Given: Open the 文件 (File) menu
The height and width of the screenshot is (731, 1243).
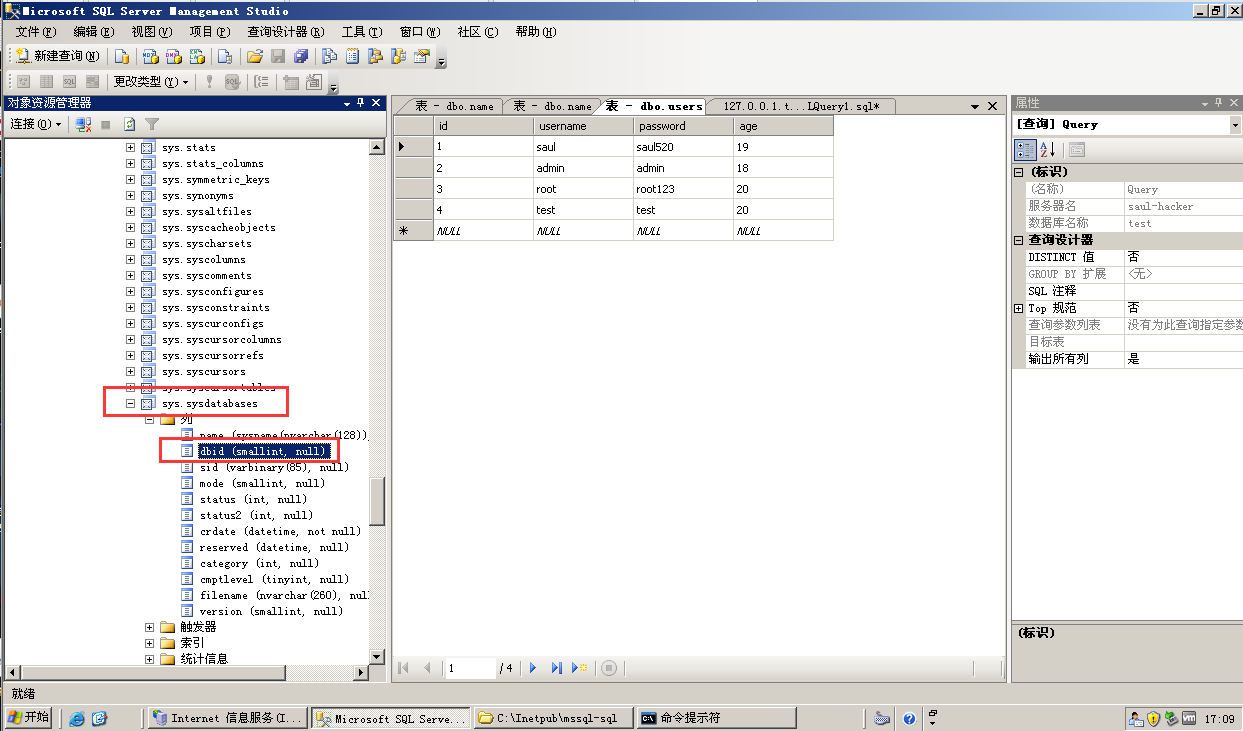Looking at the screenshot, I should pos(35,32).
